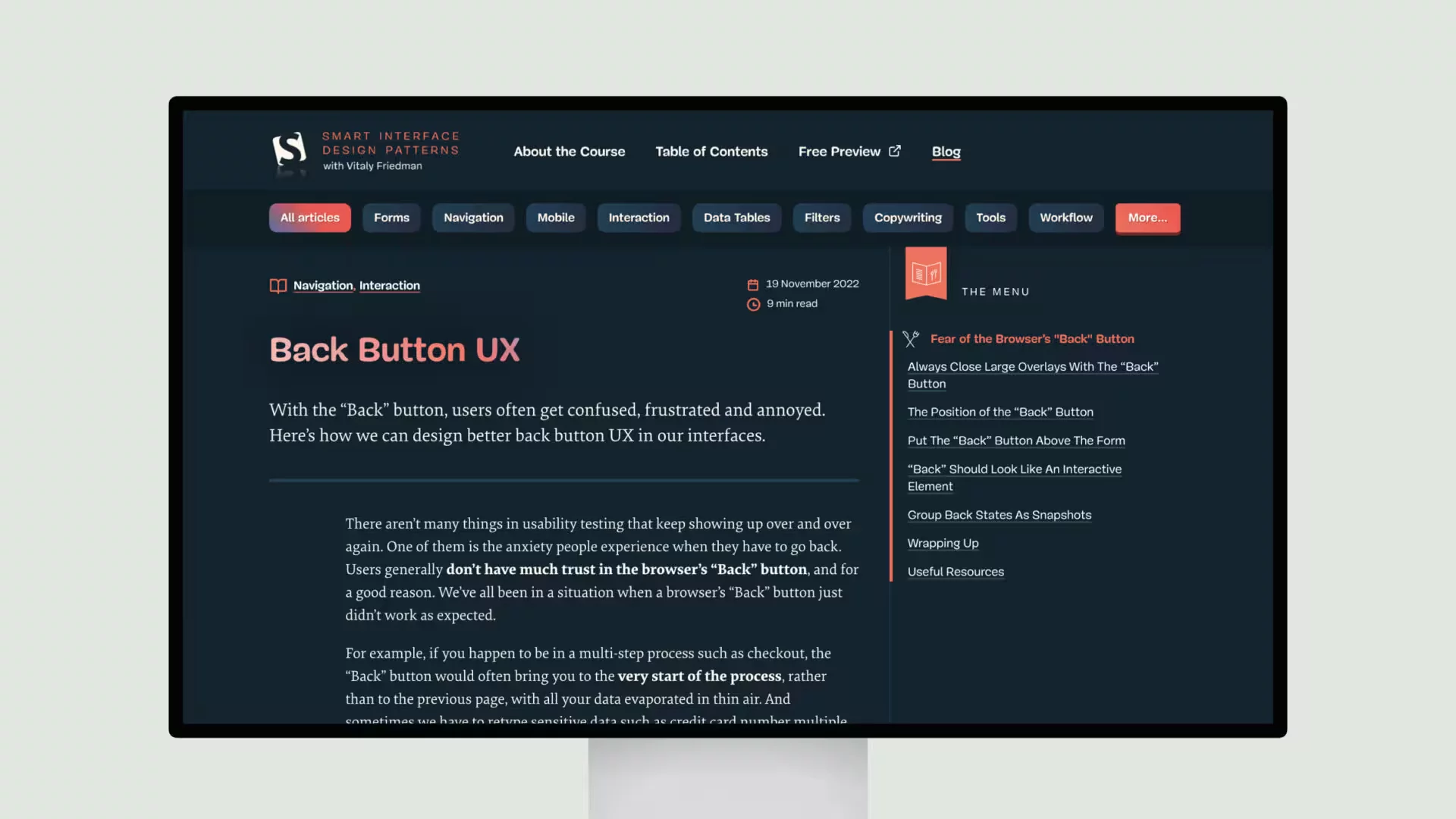Screen dimensions: 1456x819
Task: Click the Free Preview external link icon
Action: [x=895, y=152]
